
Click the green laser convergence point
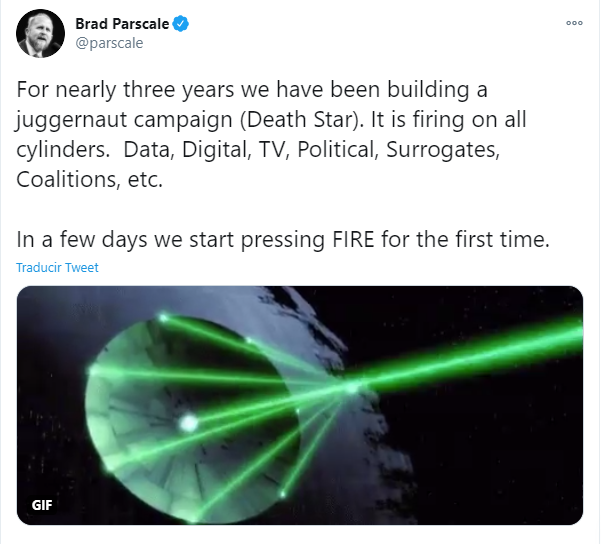pyautogui.click(x=352, y=386)
